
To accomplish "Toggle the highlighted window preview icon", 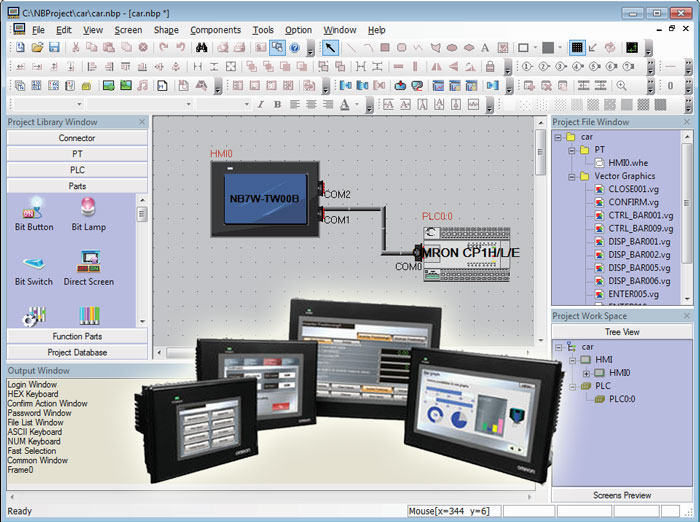I will coord(278,47).
